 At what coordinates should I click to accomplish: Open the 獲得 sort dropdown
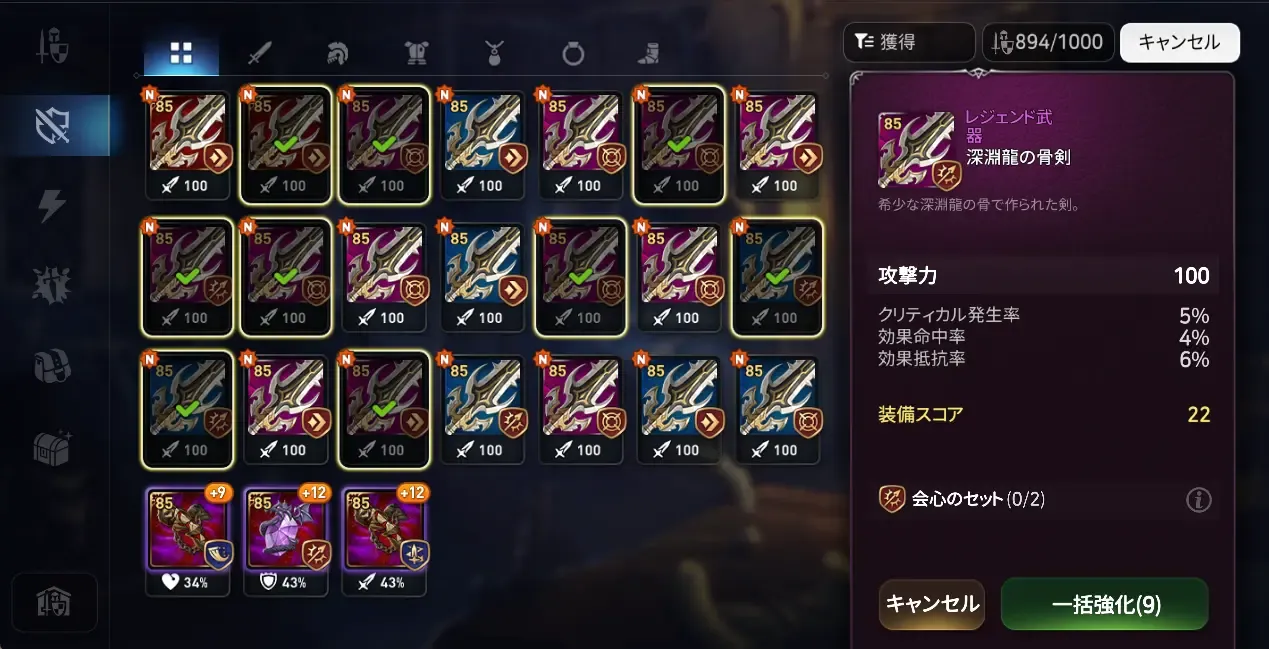(x=909, y=42)
